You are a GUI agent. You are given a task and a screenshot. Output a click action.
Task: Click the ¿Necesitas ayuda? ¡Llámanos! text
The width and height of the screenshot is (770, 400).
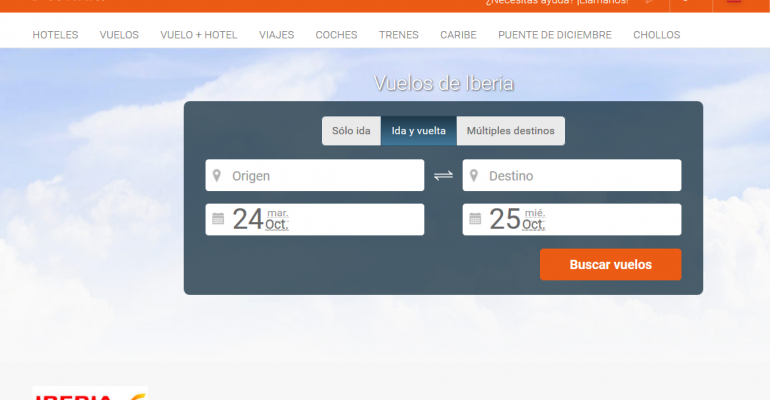pos(557,2)
